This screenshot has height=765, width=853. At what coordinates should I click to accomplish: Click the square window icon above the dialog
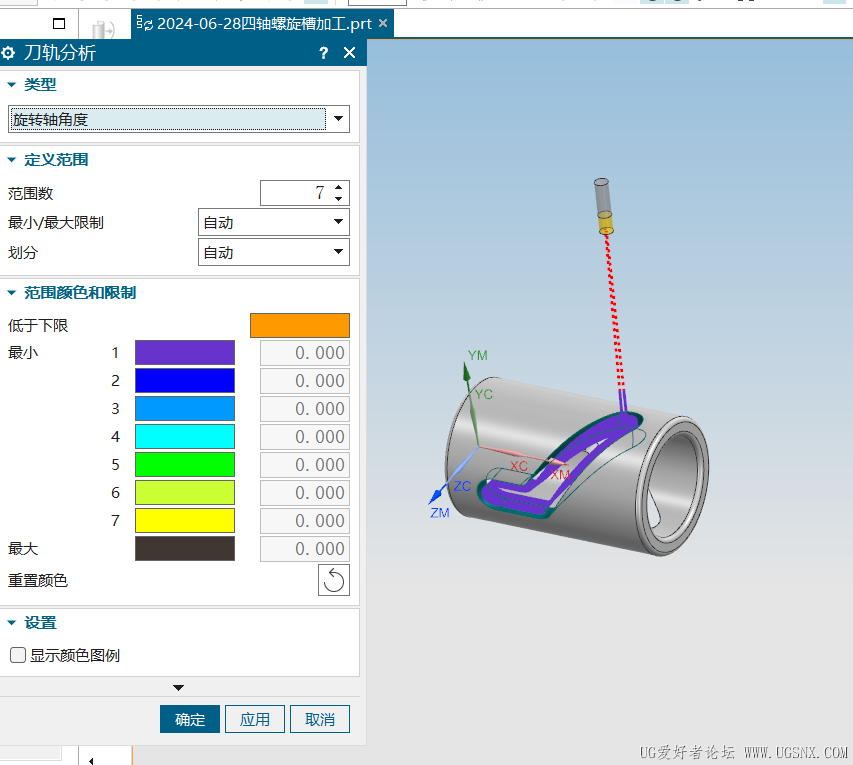(x=59, y=23)
